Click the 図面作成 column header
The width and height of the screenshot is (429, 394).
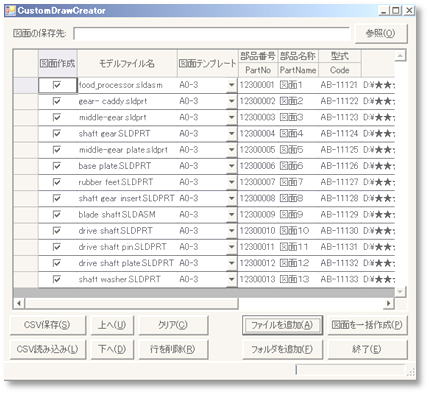pos(57,63)
